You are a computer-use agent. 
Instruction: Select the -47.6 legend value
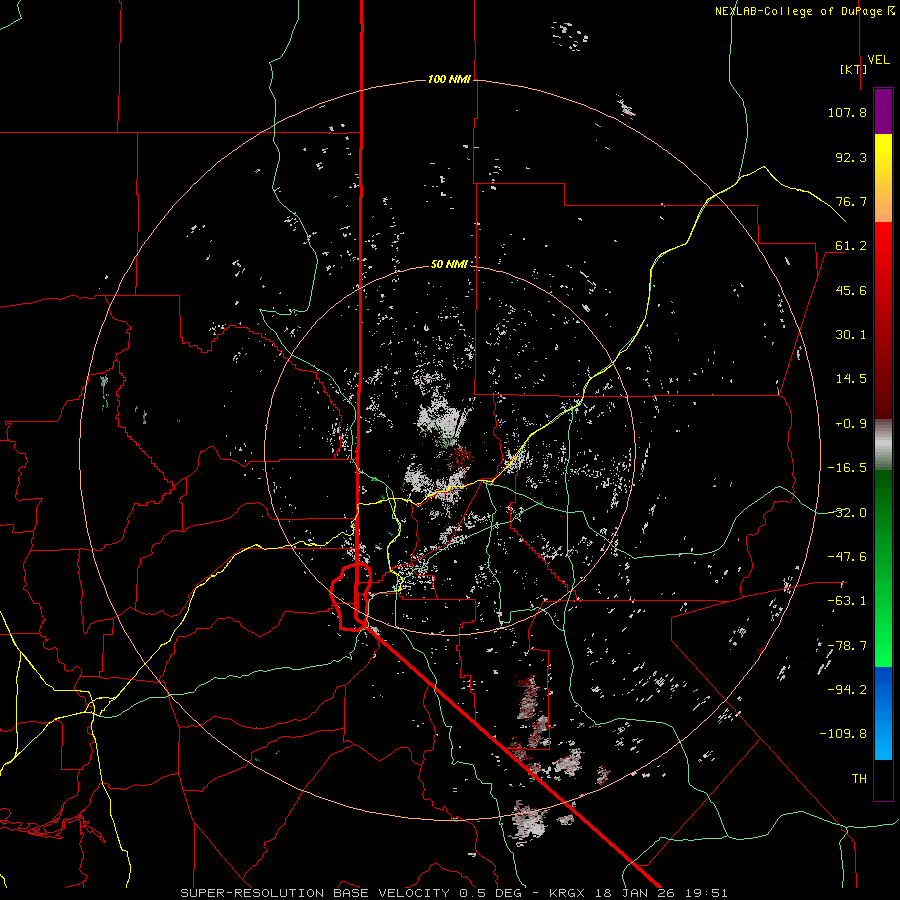(847, 557)
